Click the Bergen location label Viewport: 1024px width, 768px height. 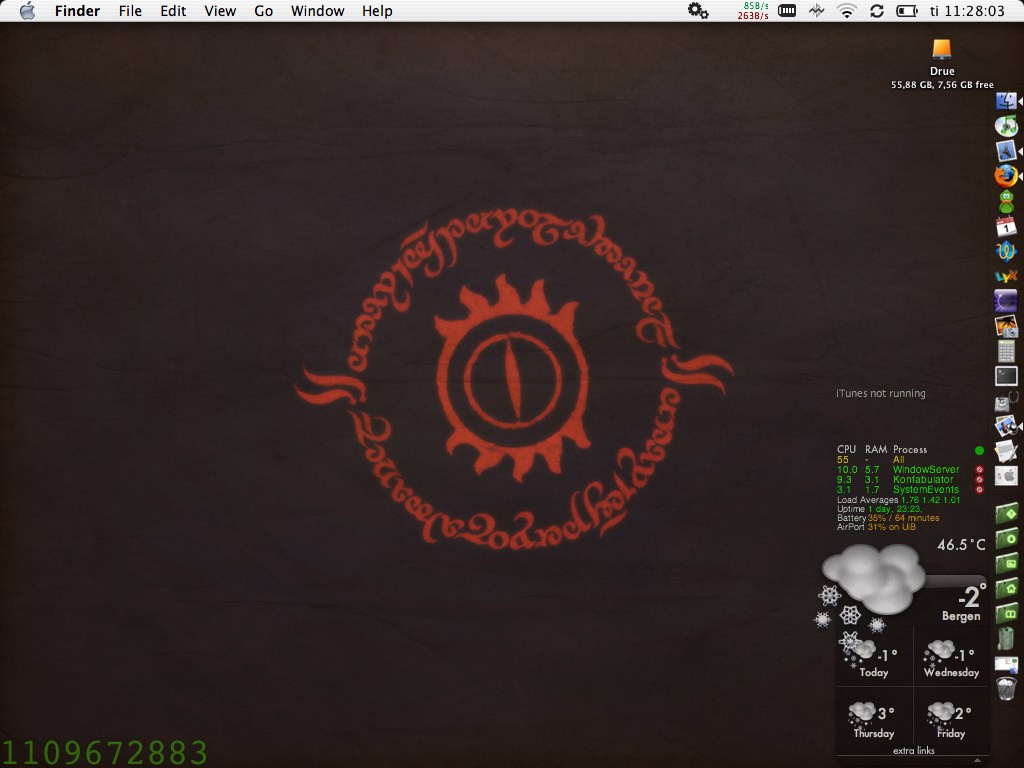tap(961, 616)
